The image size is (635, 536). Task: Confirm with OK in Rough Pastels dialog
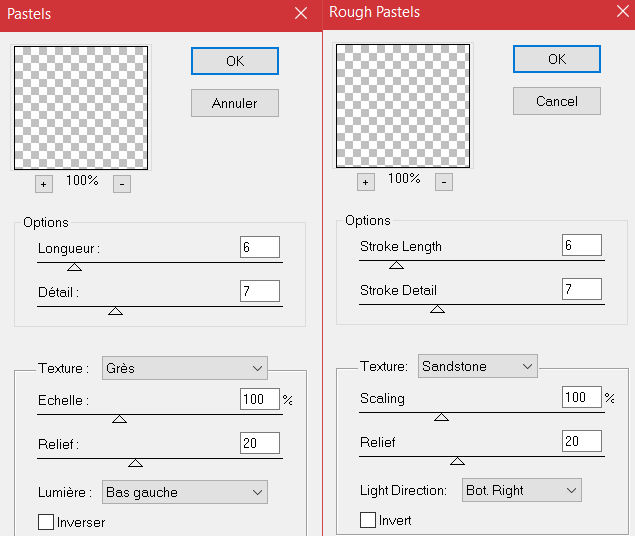tap(556, 59)
